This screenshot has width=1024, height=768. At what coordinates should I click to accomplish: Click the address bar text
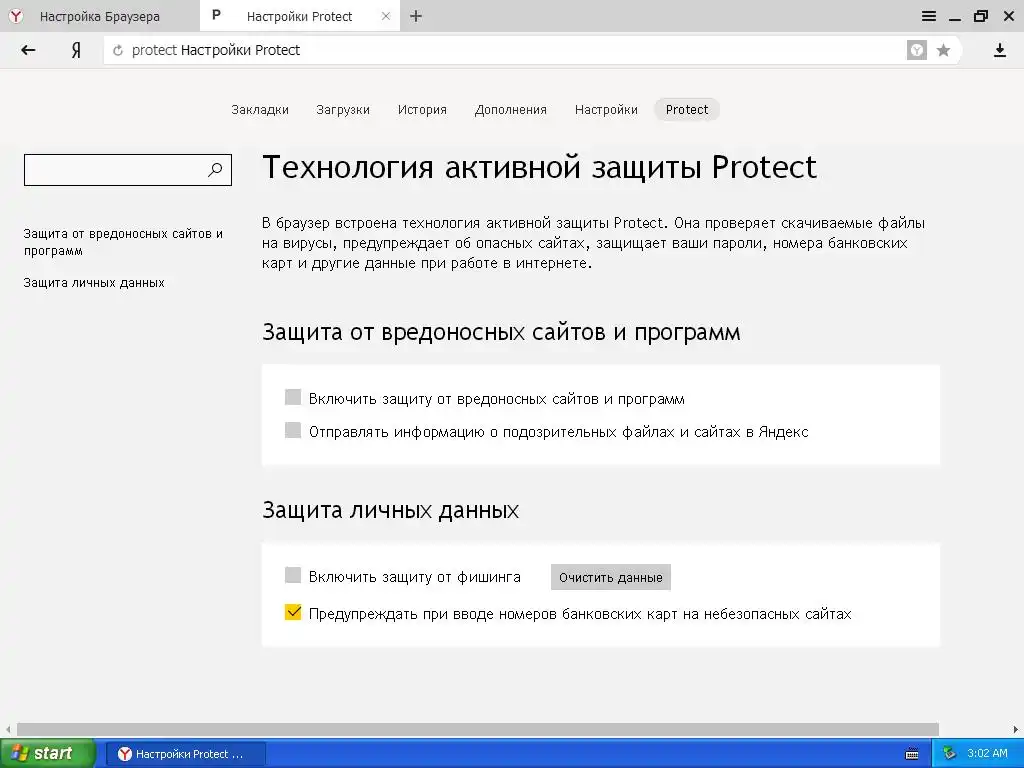pyautogui.click(x=216, y=50)
